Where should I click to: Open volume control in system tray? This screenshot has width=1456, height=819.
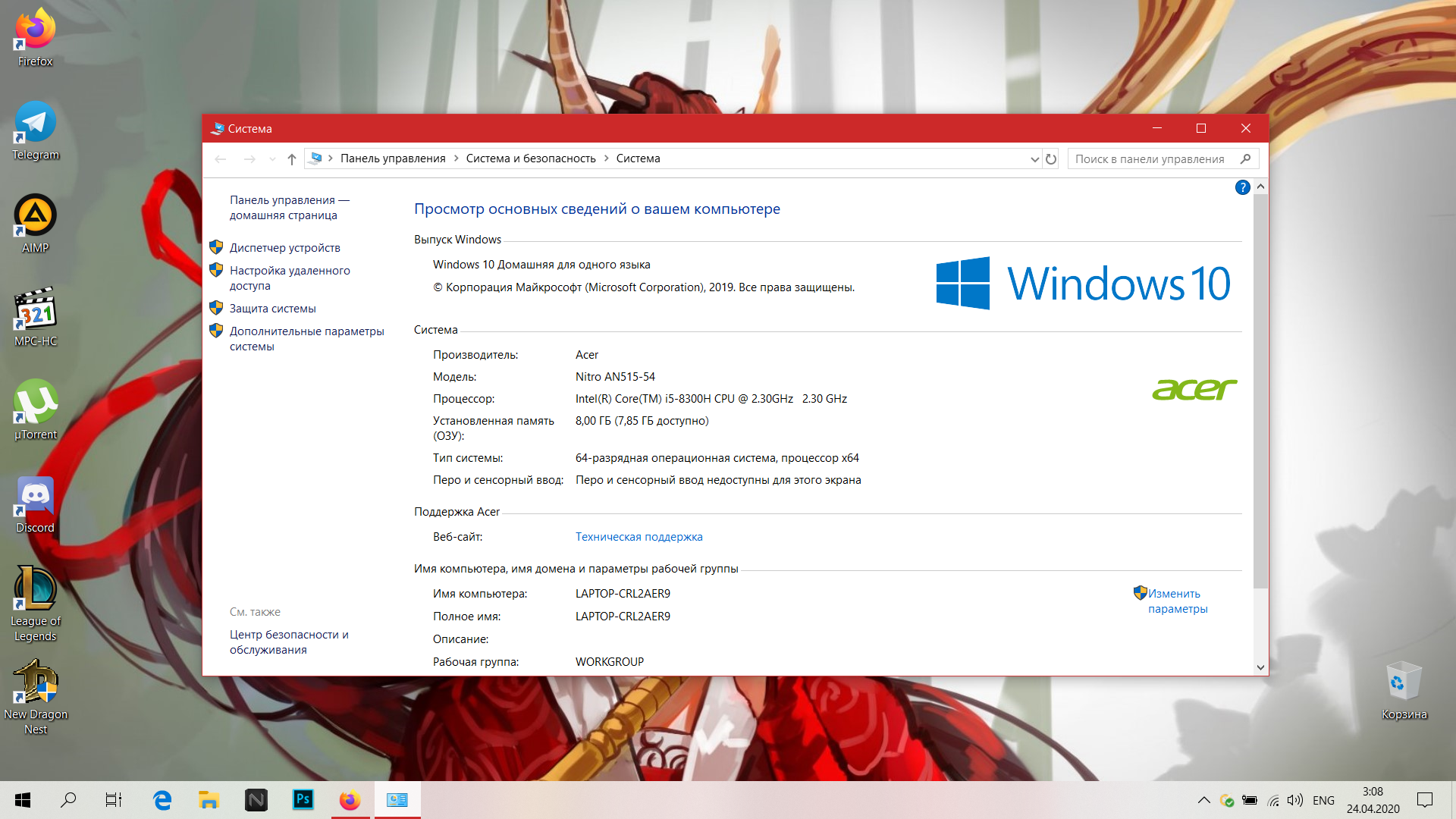(1295, 800)
